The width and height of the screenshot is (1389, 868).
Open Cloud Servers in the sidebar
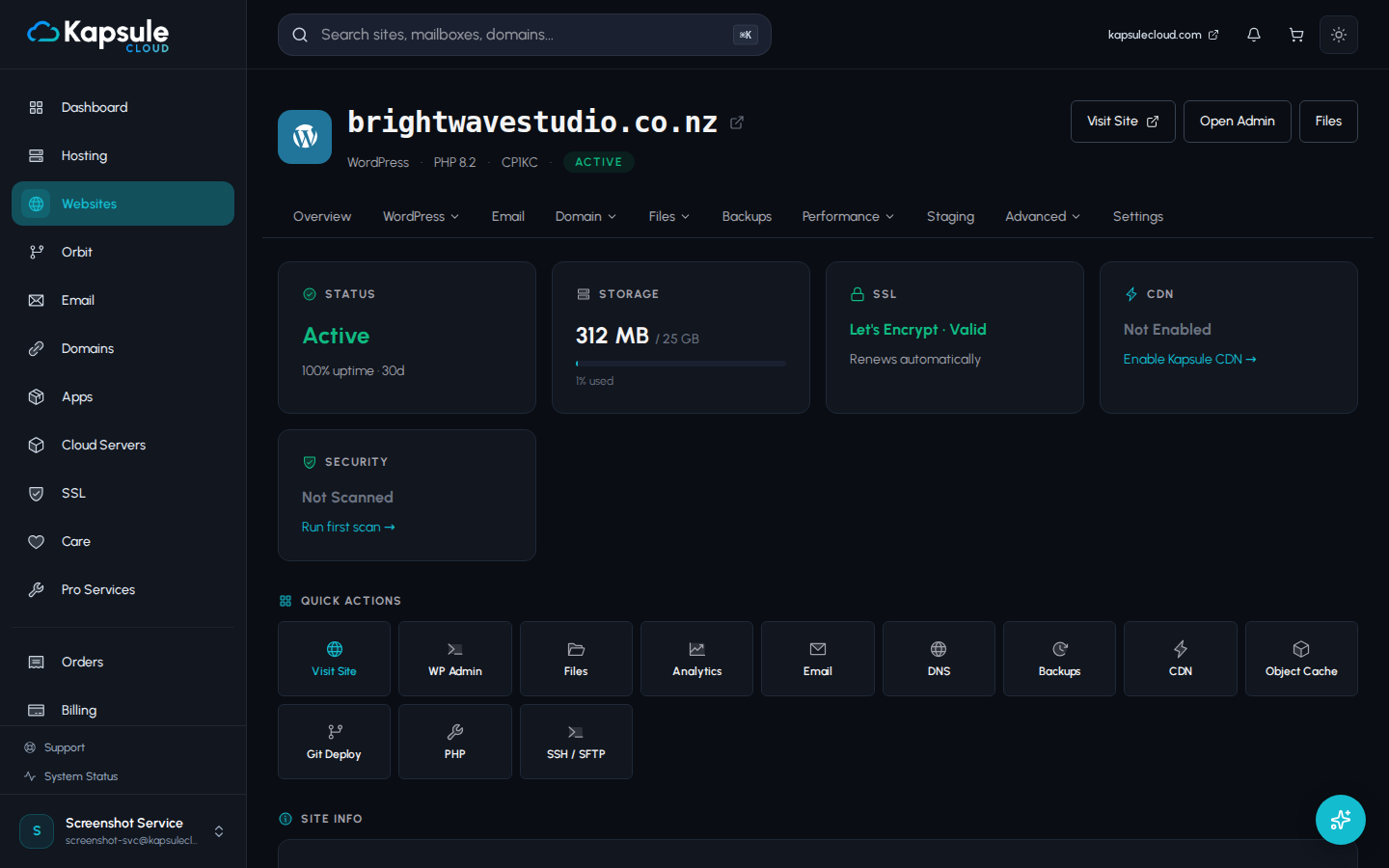point(123,445)
